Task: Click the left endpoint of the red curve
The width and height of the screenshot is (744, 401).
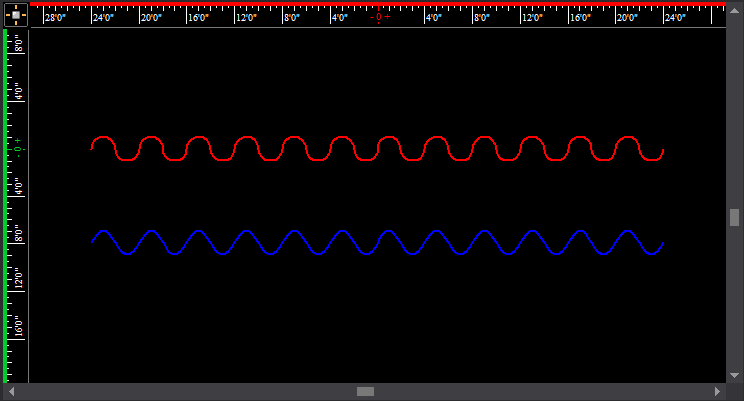Action: pyautogui.click(x=92, y=148)
